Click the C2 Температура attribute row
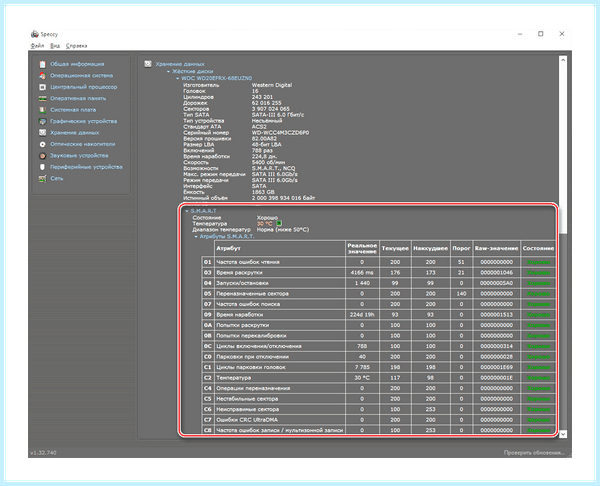This screenshot has height=486, width=600. click(x=378, y=378)
